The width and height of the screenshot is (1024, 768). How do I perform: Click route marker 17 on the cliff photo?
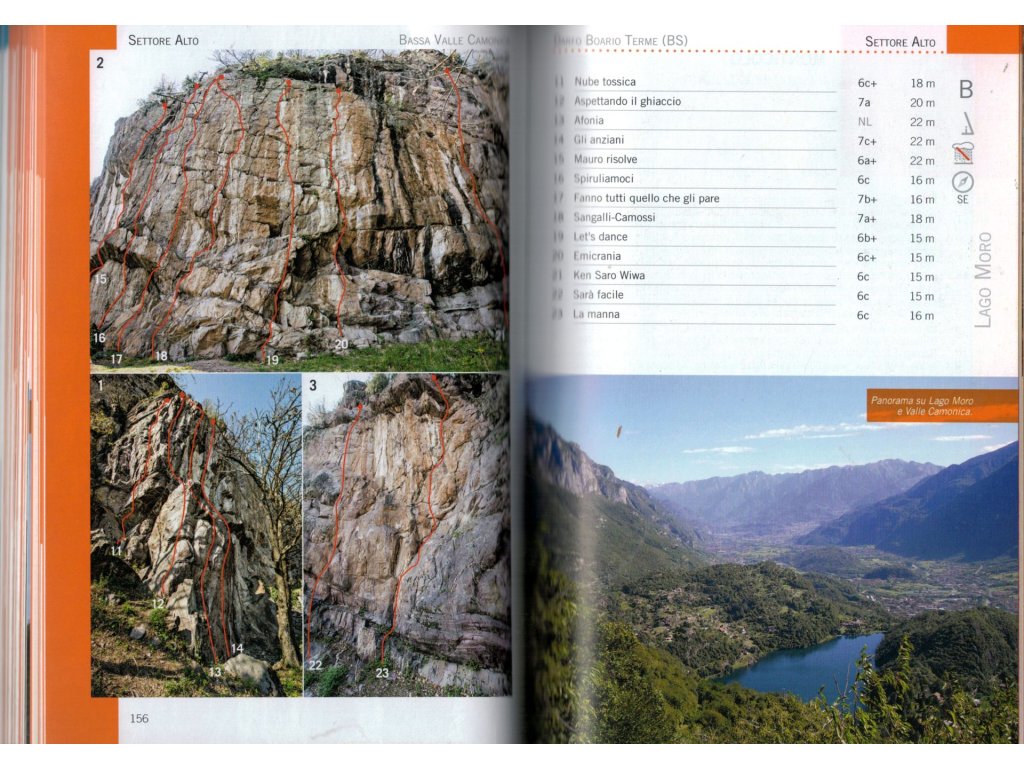(x=116, y=359)
